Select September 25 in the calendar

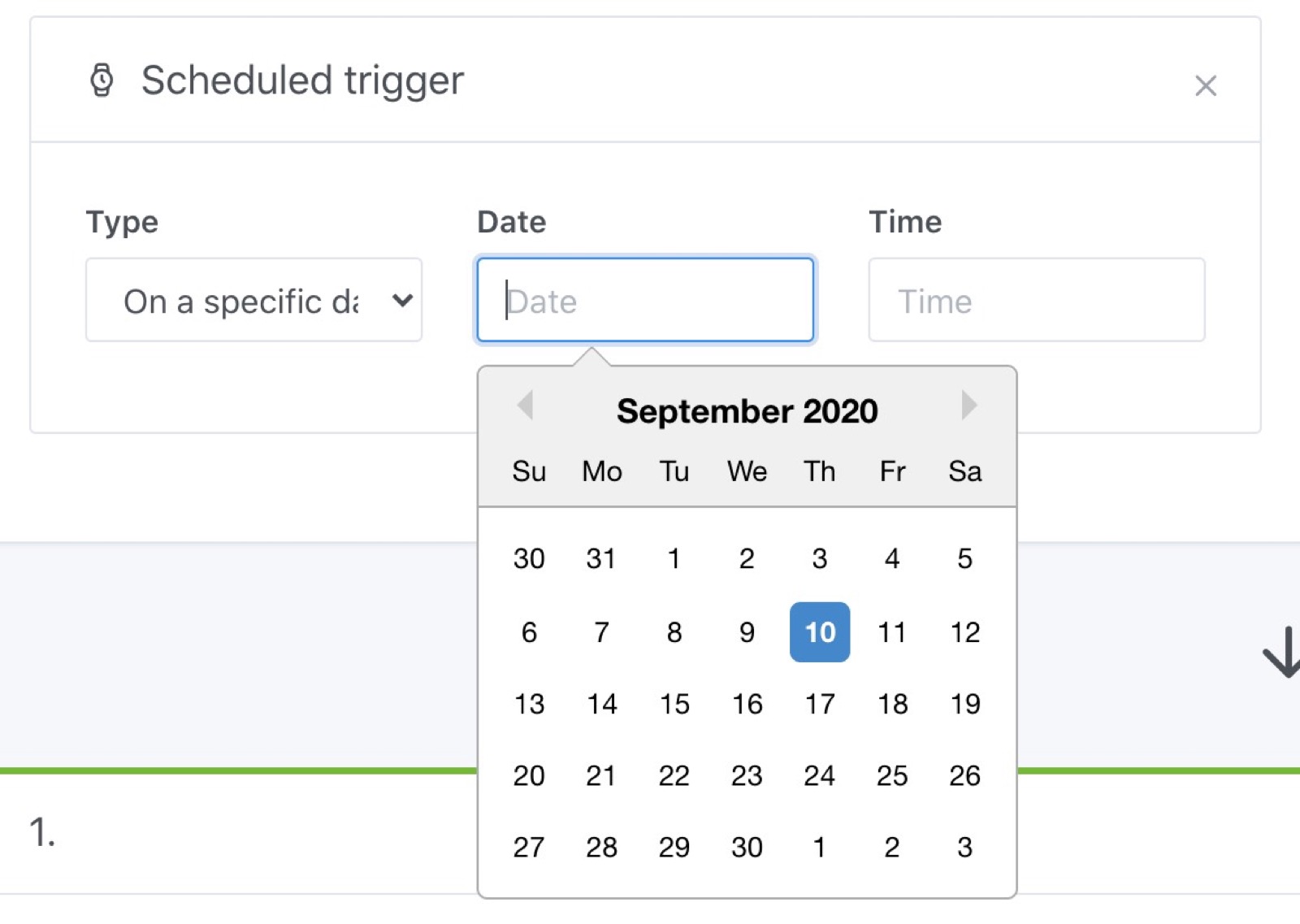pyautogui.click(x=892, y=775)
